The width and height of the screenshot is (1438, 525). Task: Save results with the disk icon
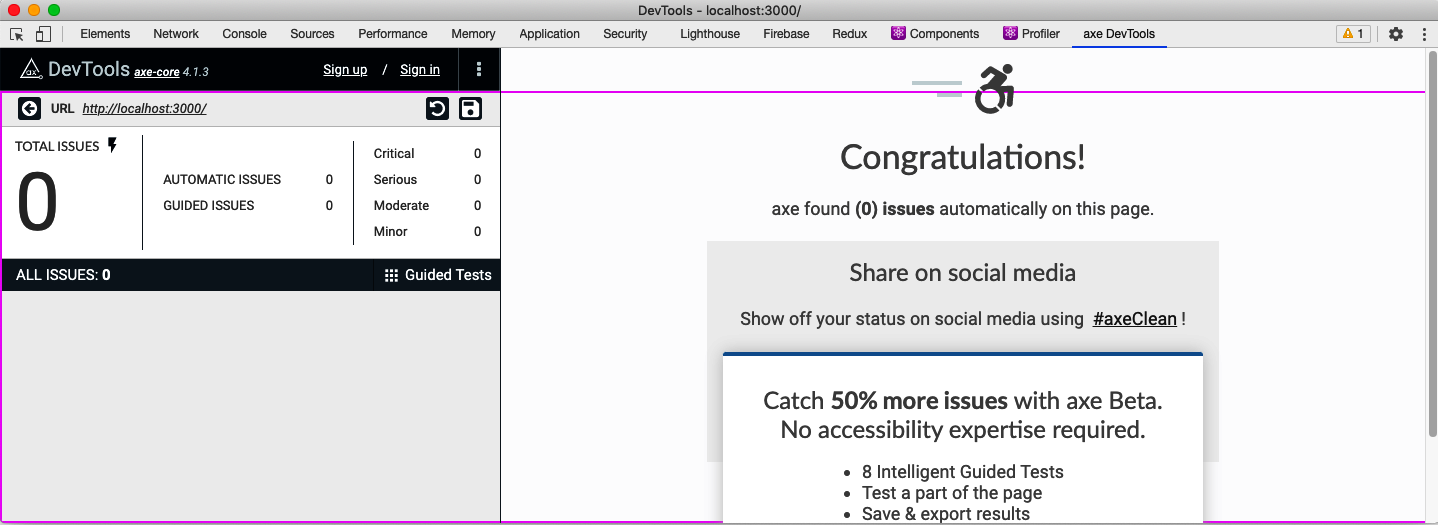470,108
